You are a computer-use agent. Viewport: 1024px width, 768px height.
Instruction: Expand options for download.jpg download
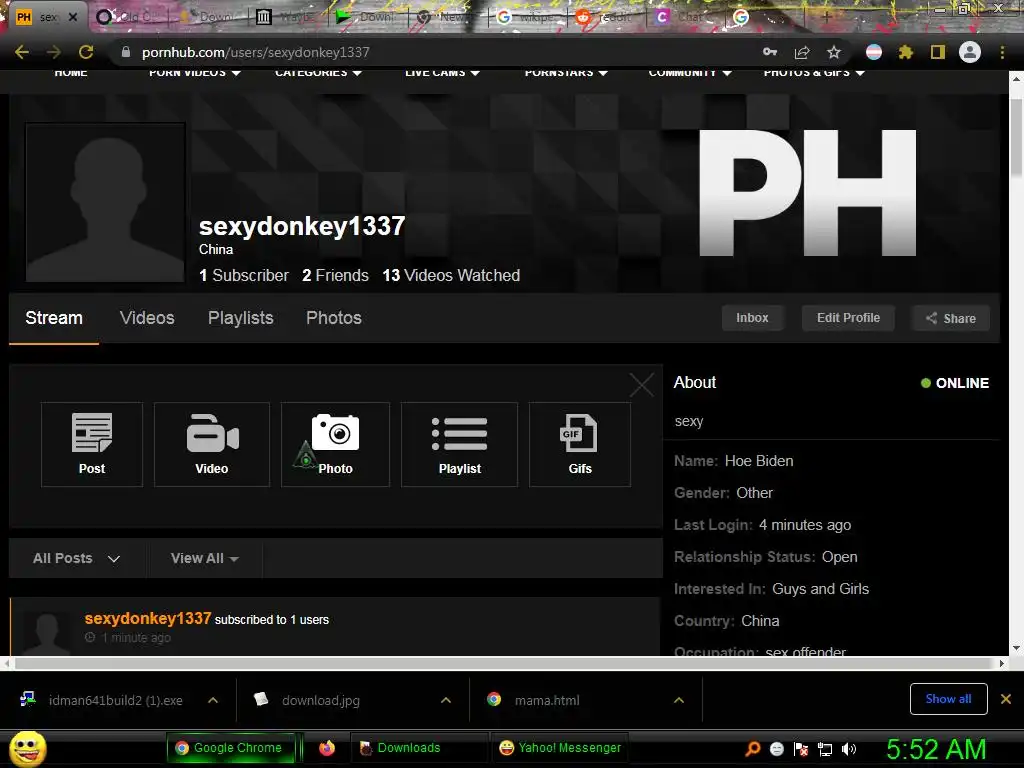click(x=446, y=700)
